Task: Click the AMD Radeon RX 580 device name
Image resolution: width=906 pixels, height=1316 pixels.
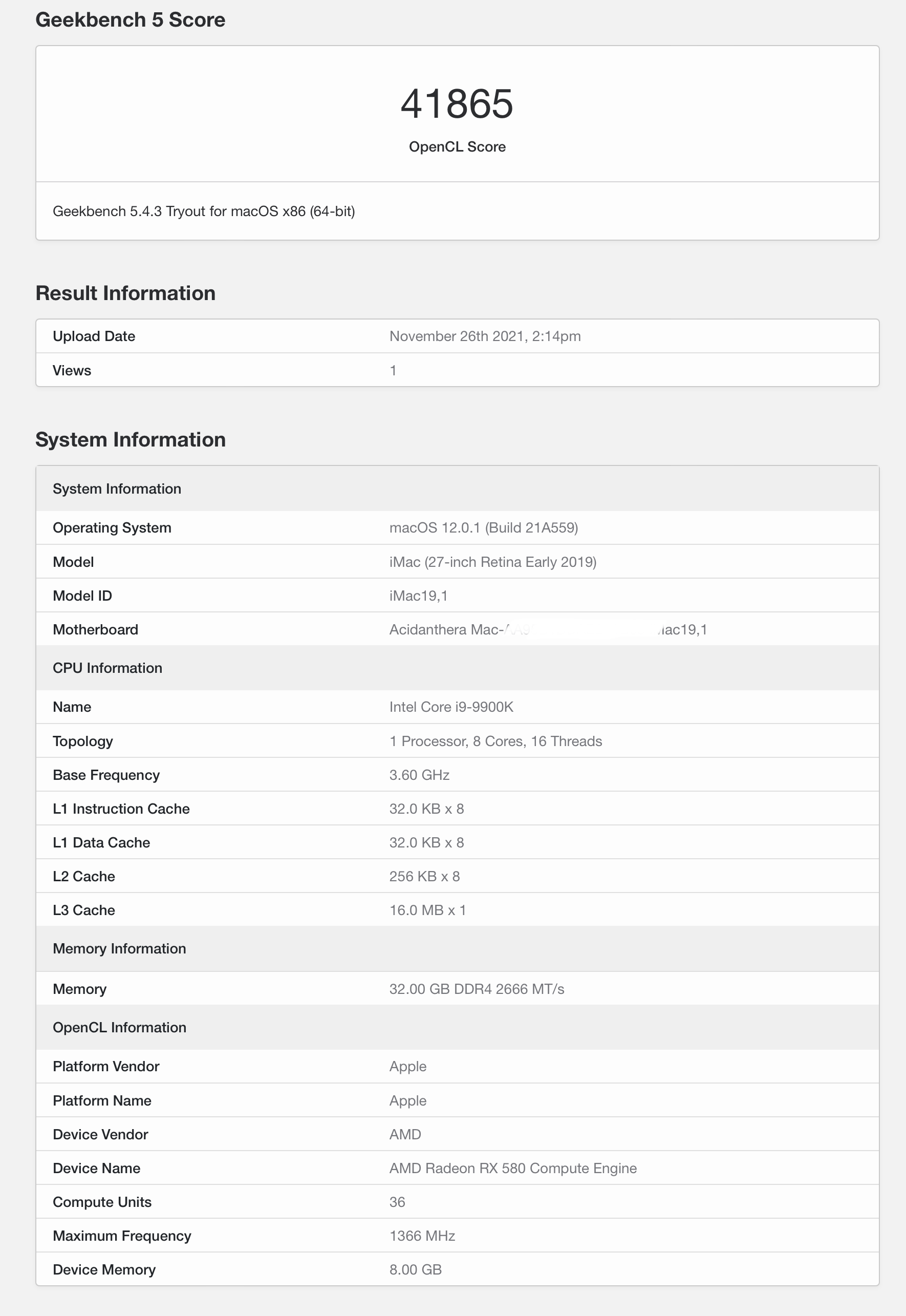Action: (512, 1168)
